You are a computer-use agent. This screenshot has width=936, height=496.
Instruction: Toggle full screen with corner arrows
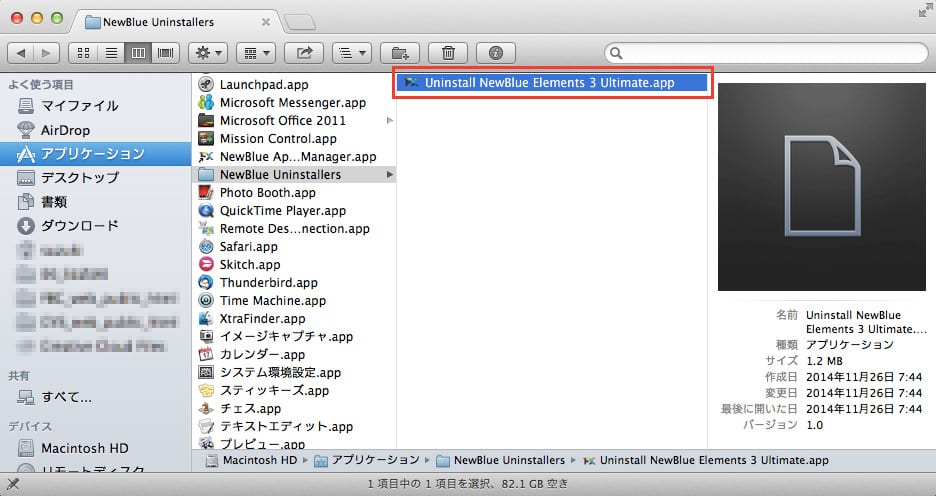point(925,10)
